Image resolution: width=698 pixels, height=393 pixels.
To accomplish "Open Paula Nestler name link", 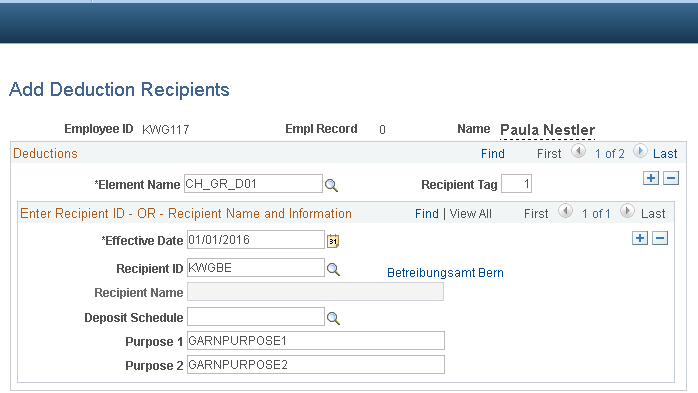I will (548, 130).
